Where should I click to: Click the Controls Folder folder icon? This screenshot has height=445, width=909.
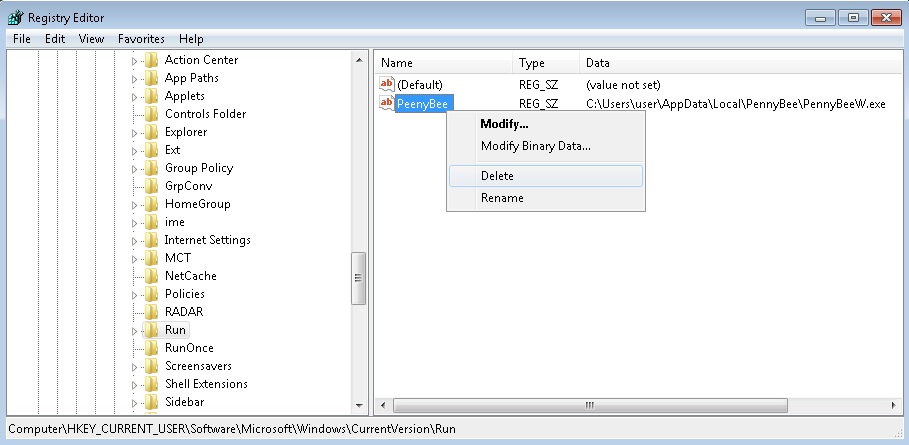click(151, 114)
